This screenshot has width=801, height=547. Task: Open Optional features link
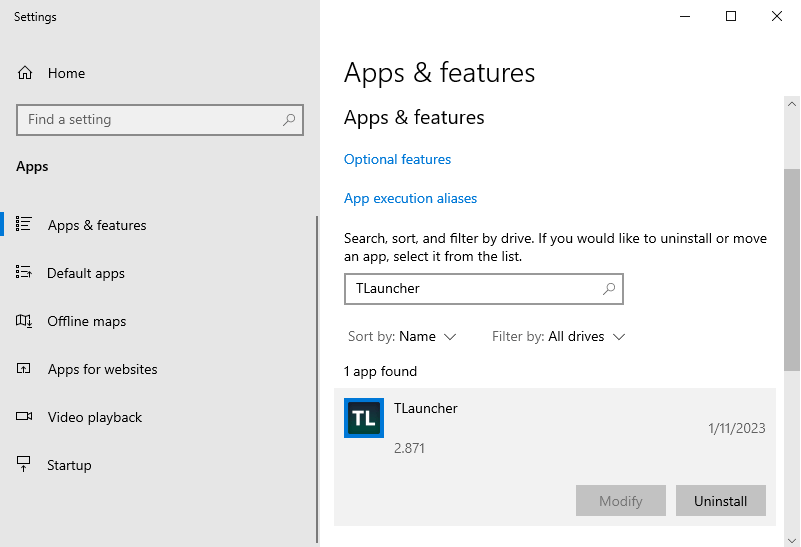click(x=397, y=159)
